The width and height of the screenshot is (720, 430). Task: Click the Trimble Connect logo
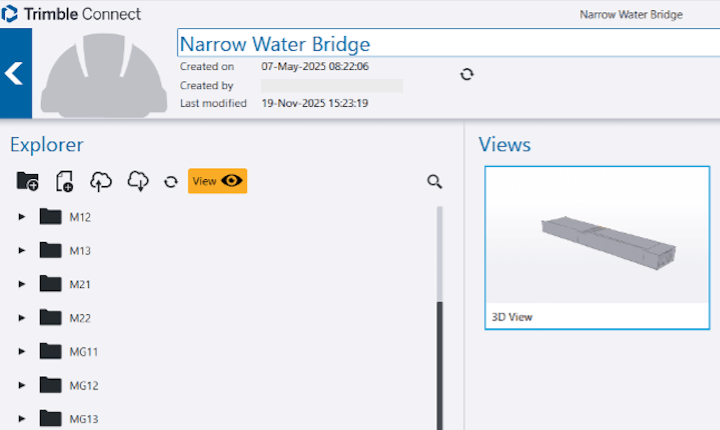[71, 14]
